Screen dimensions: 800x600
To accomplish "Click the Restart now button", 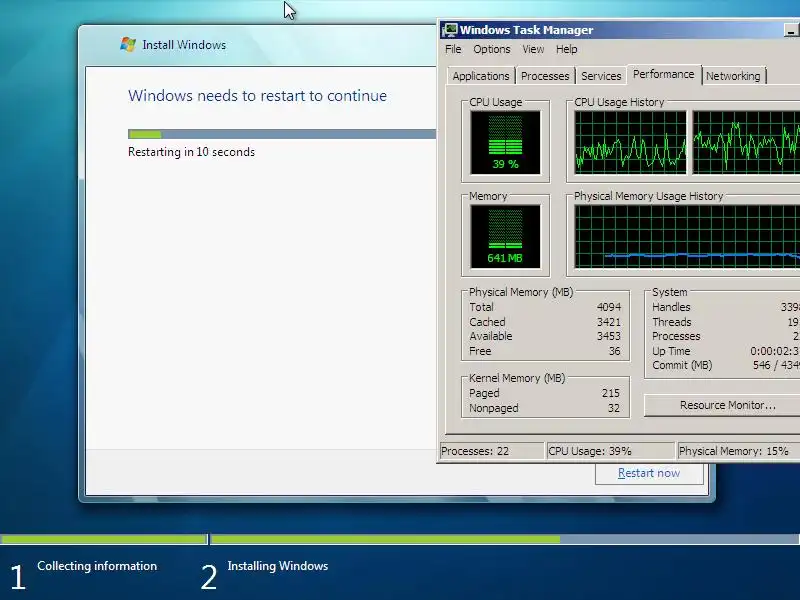I will coord(649,473).
